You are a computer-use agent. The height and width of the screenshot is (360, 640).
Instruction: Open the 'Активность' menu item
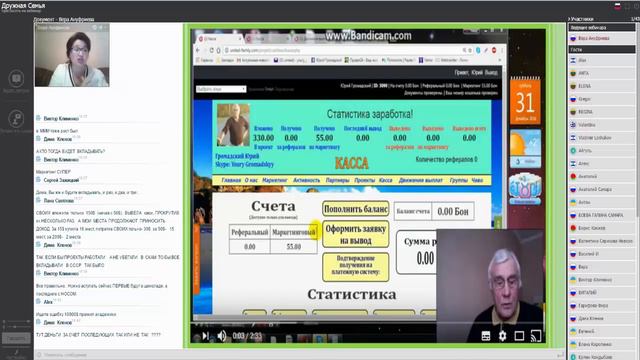tap(307, 180)
